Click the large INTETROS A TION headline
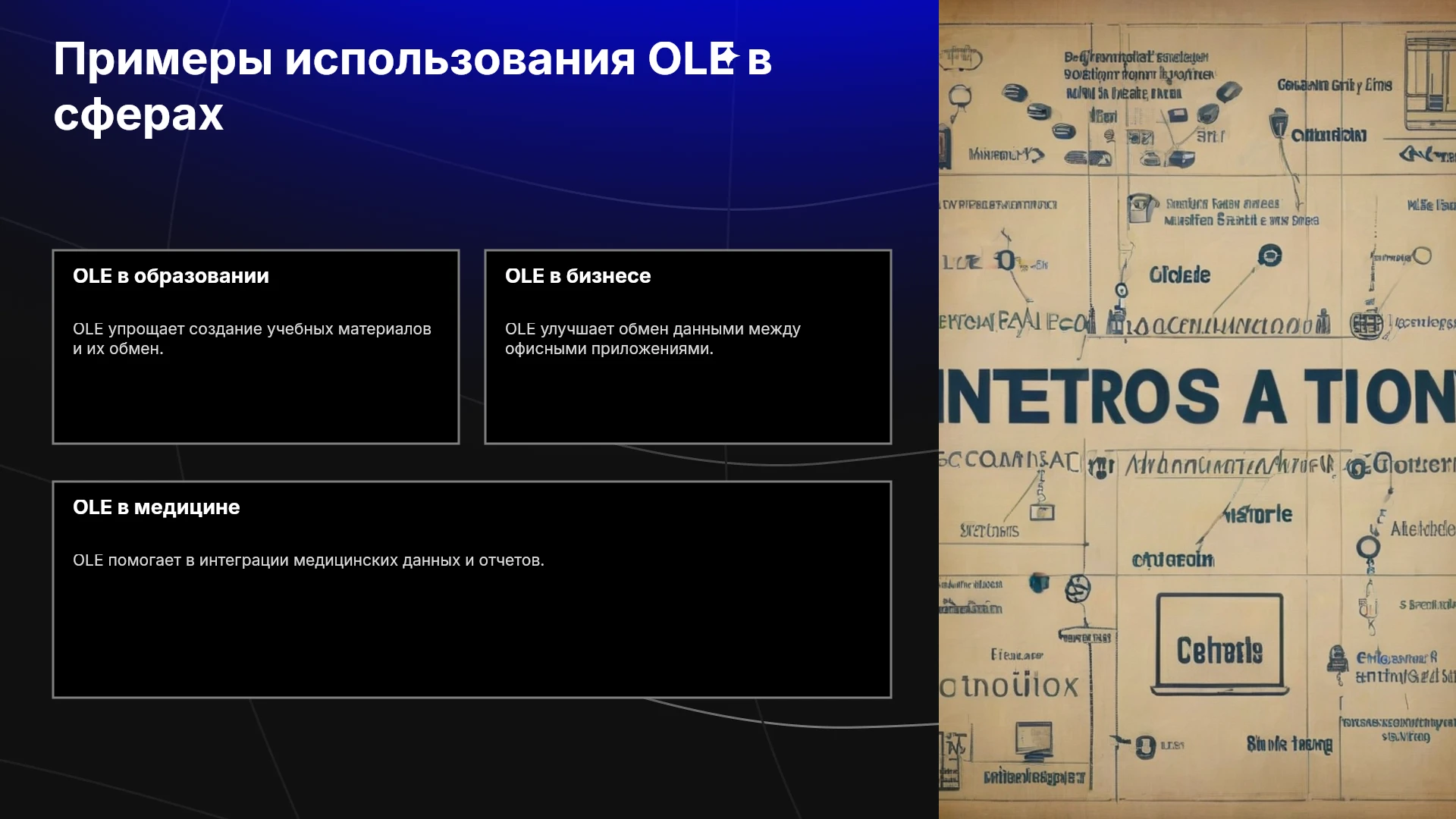1456x819 pixels. pyautogui.click(x=1197, y=397)
